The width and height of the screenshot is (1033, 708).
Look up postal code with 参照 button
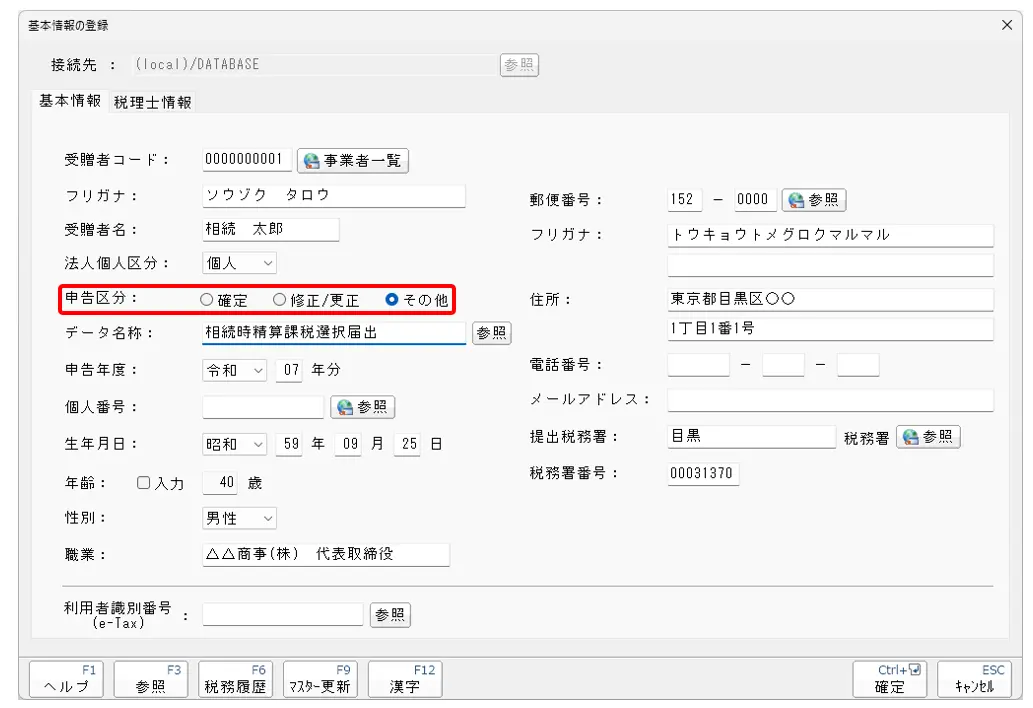814,200
